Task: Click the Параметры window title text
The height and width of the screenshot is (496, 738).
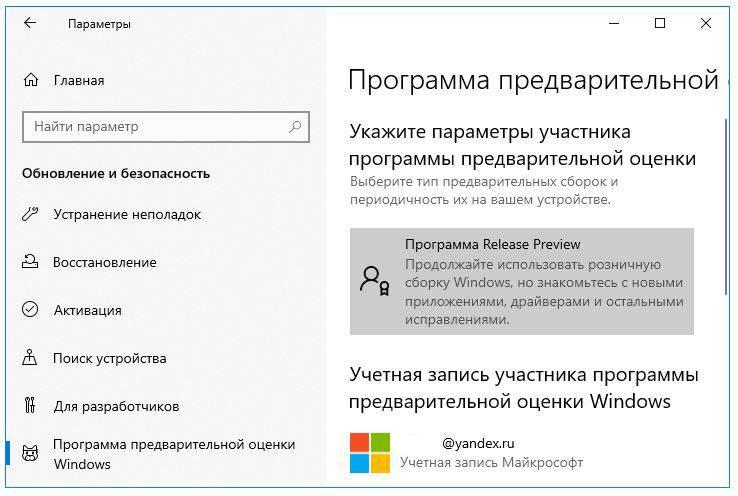Action: tap(99, 24)
